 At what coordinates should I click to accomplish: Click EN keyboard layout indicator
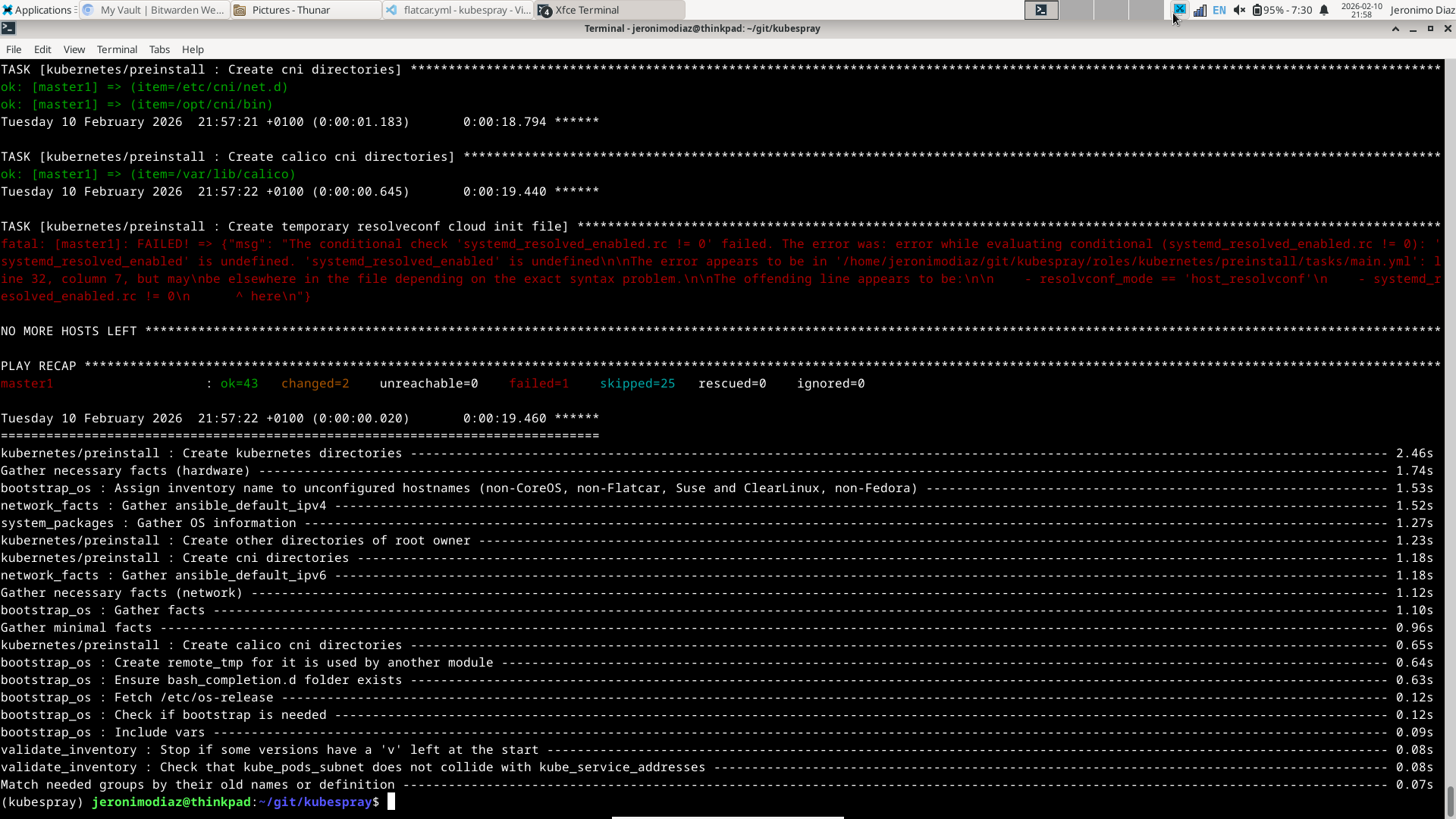click(x=1219, y=10)
